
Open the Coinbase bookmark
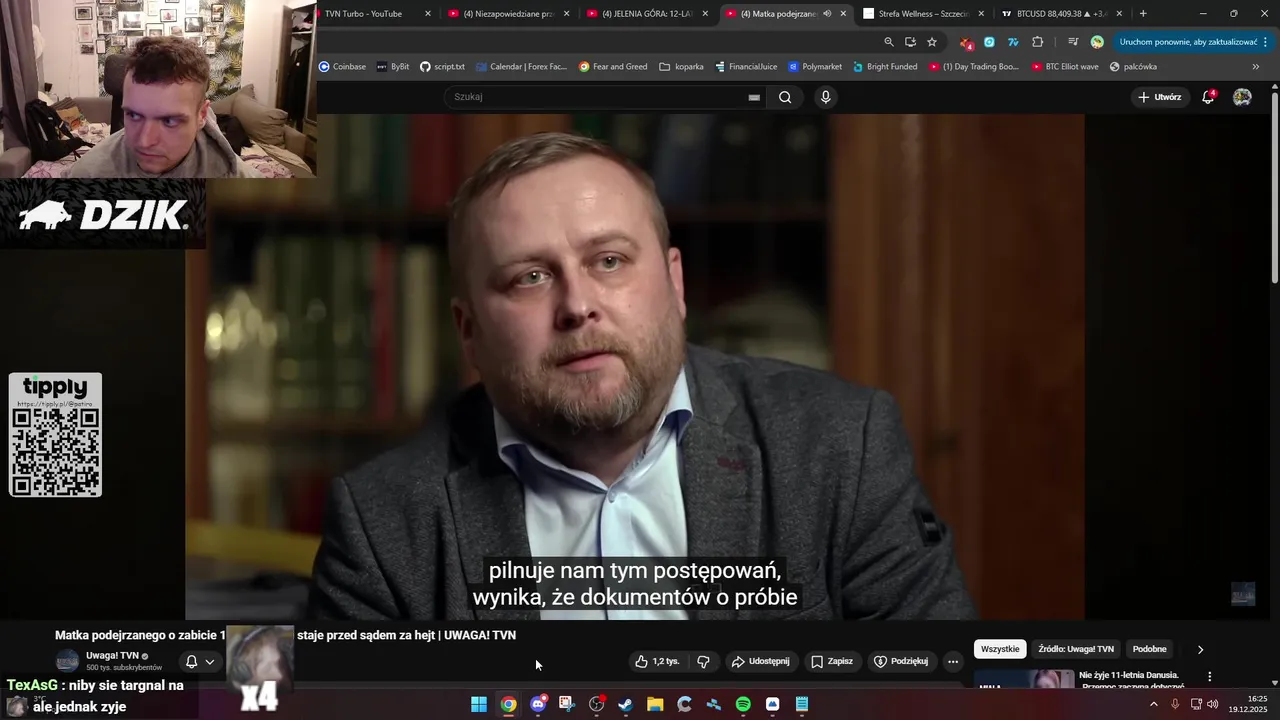point(342,67)
